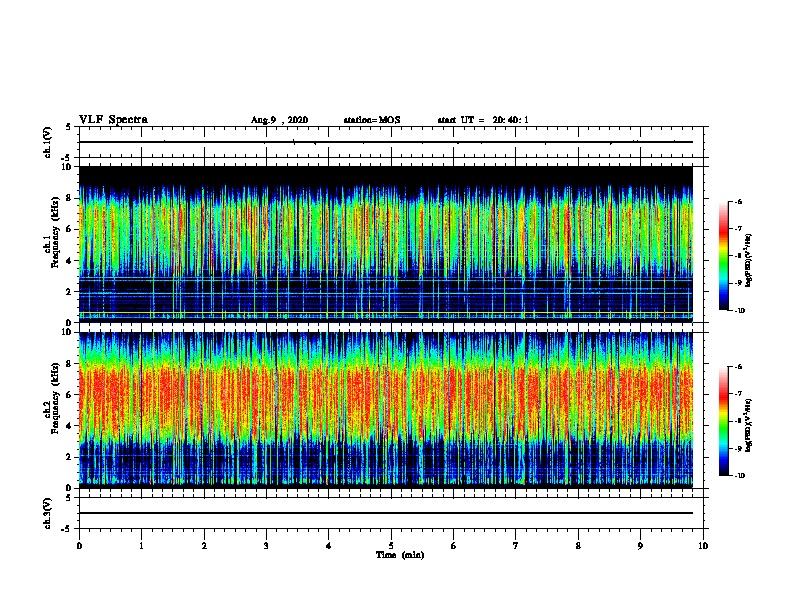The height and width of the screenshot is (612, 792).
Task: Click time-axis tick label "1" minute
Action: click(x=141, y=546)
